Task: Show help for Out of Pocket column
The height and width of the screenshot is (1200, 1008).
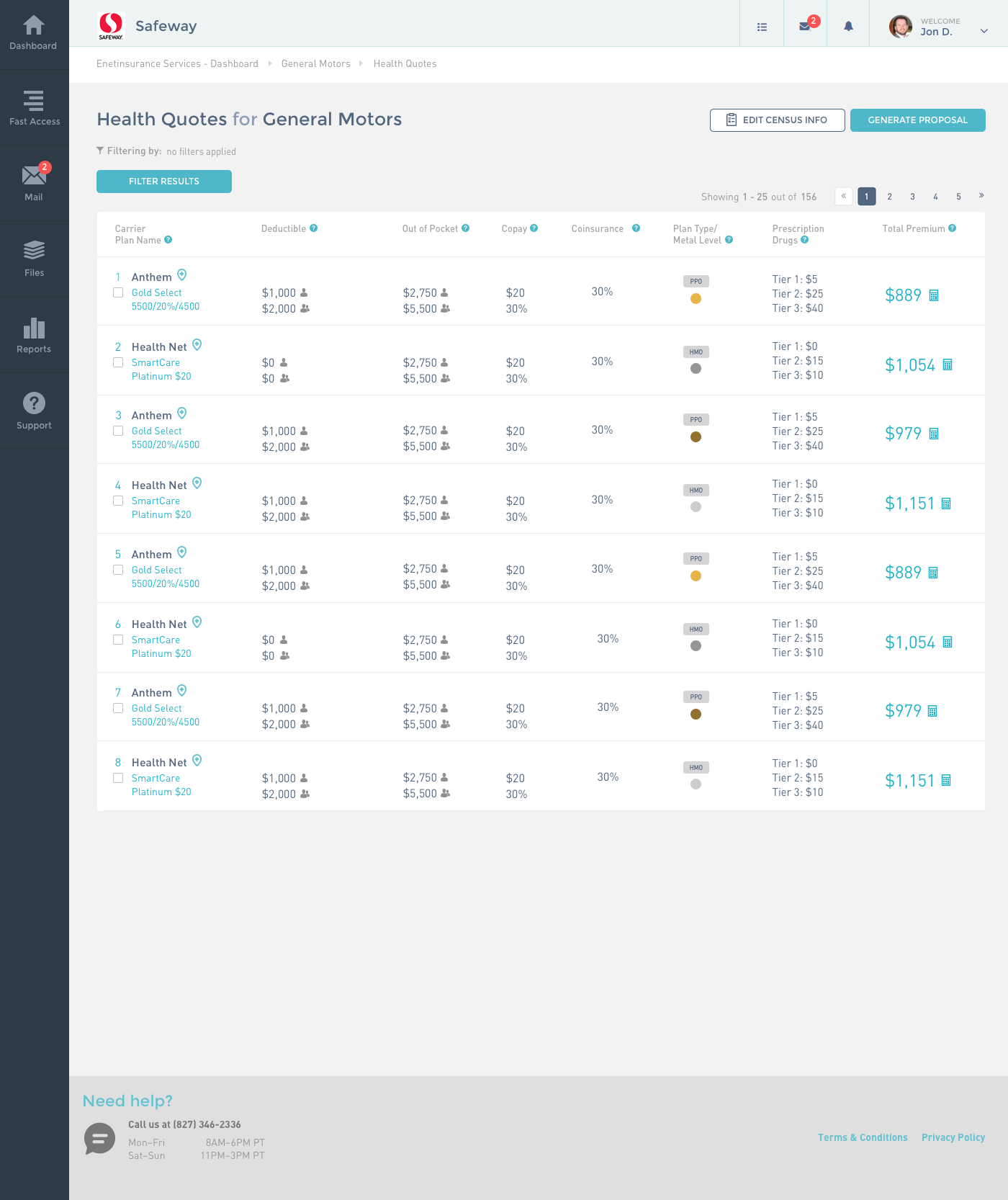Action: tap(465, 228)
